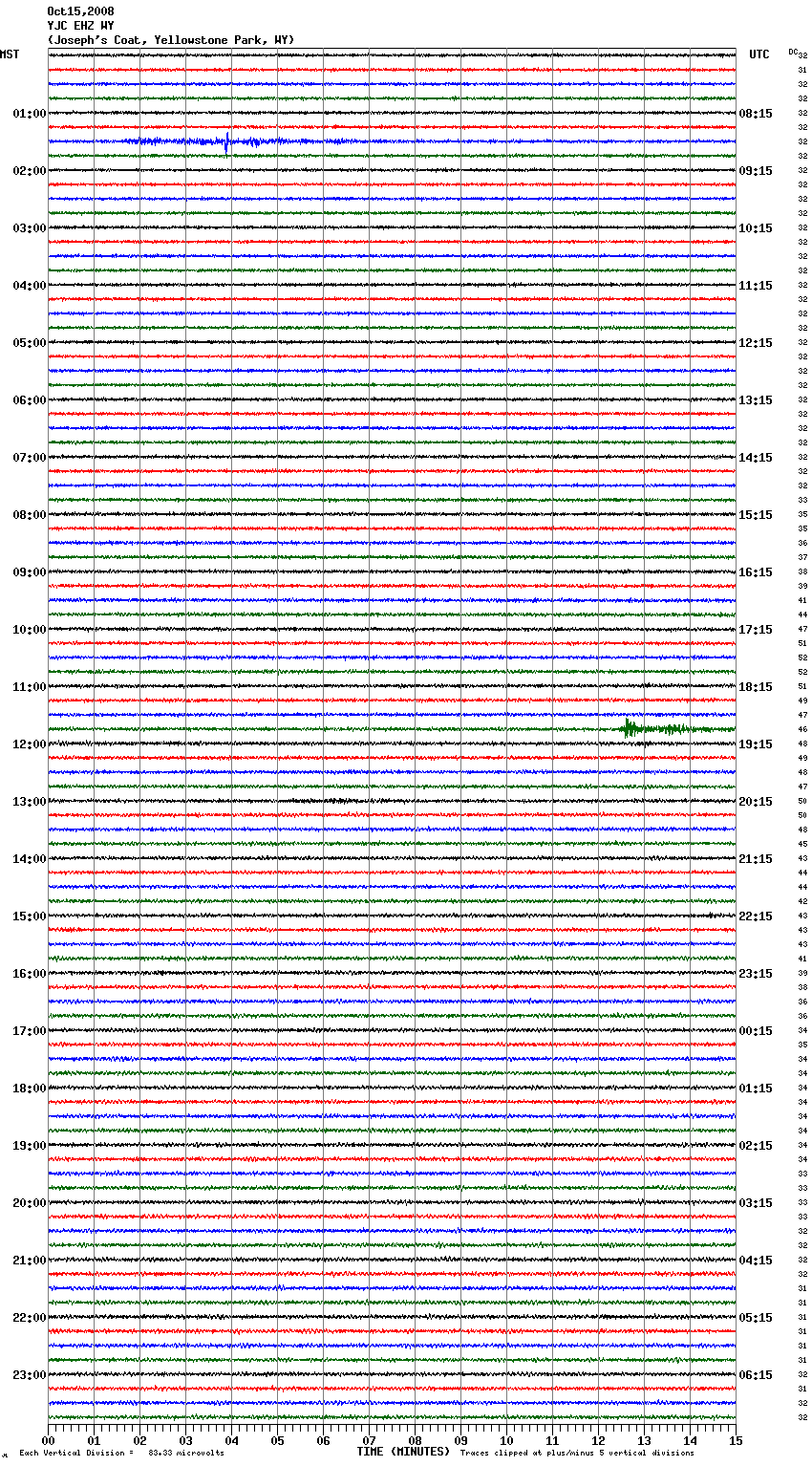Select the '15:15' UTC time label
Image resolution: width=812 pixels, height=1466 pixels.
pyautogui.click(x=756, y=515)
